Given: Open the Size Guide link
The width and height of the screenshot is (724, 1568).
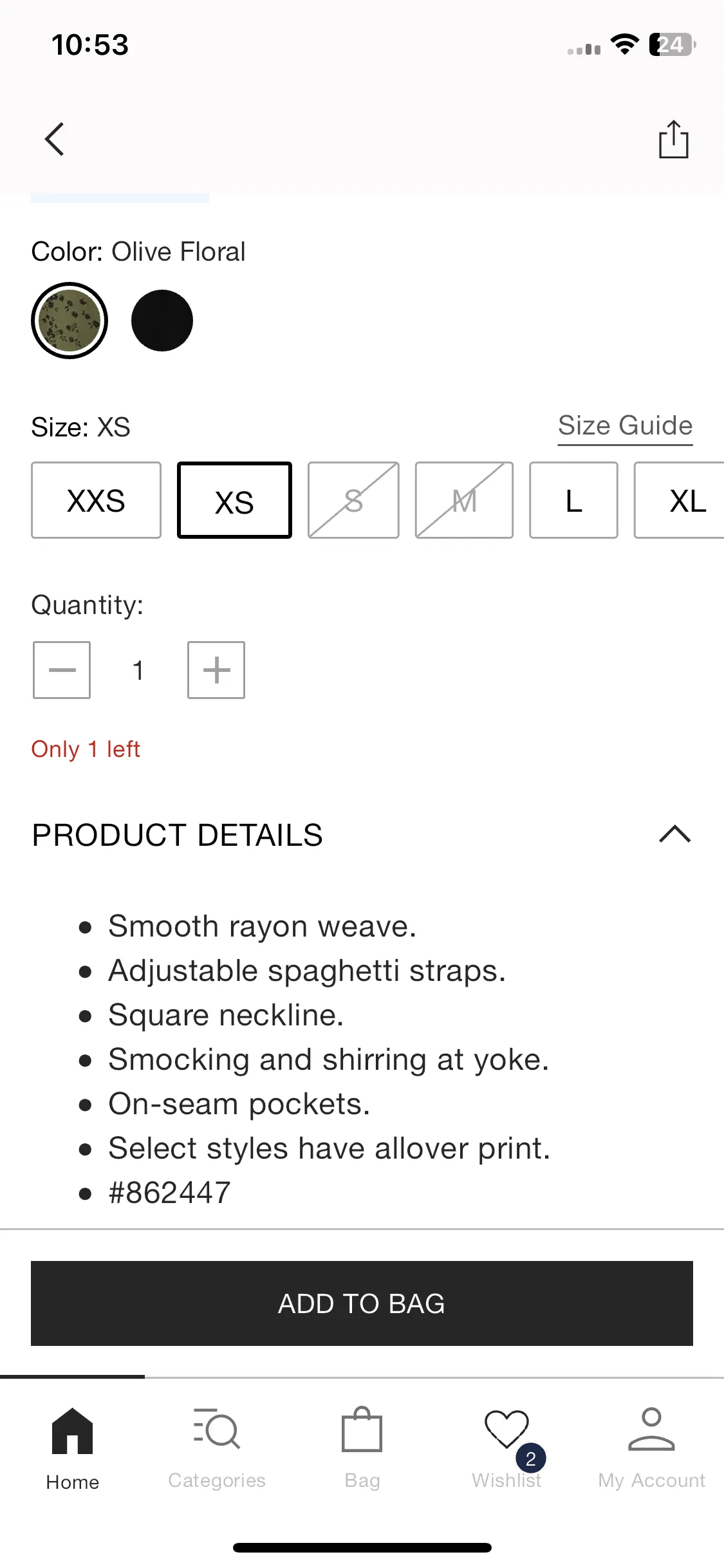Looking at the screenshot, I should (x=625, y=426).
